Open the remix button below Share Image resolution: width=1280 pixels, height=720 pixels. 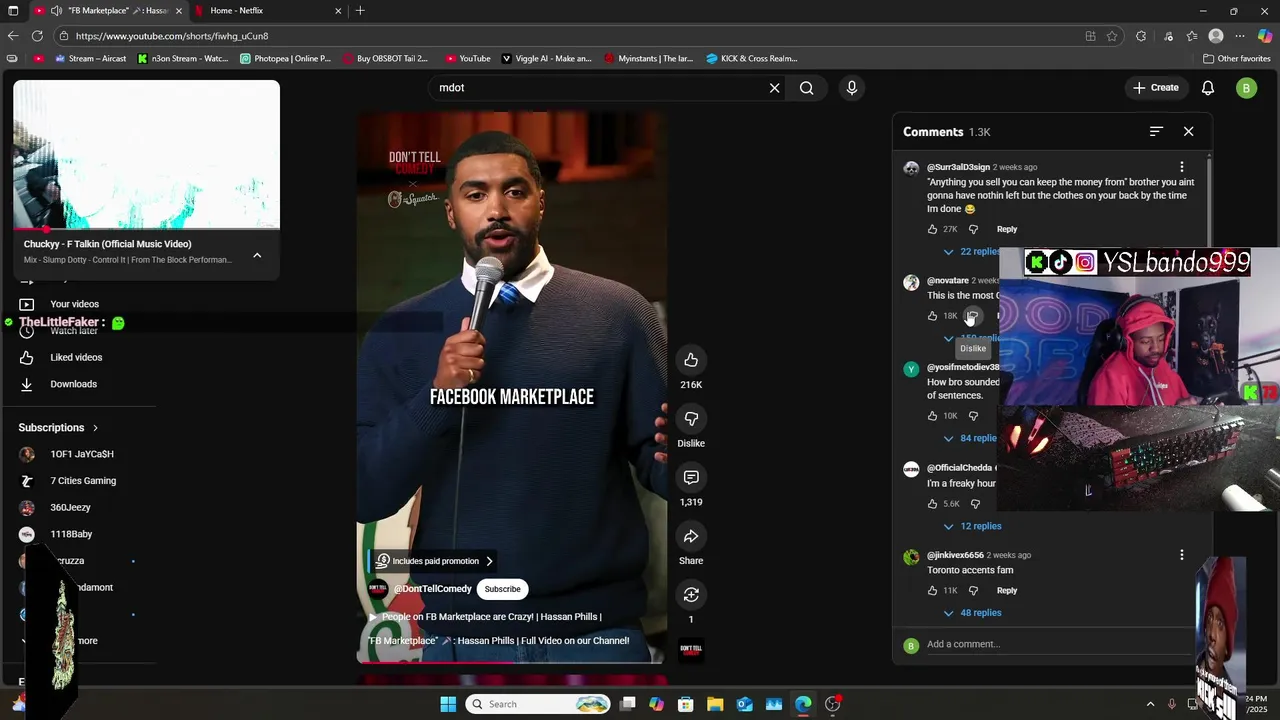pyautogui.click(x=691, y=595)
